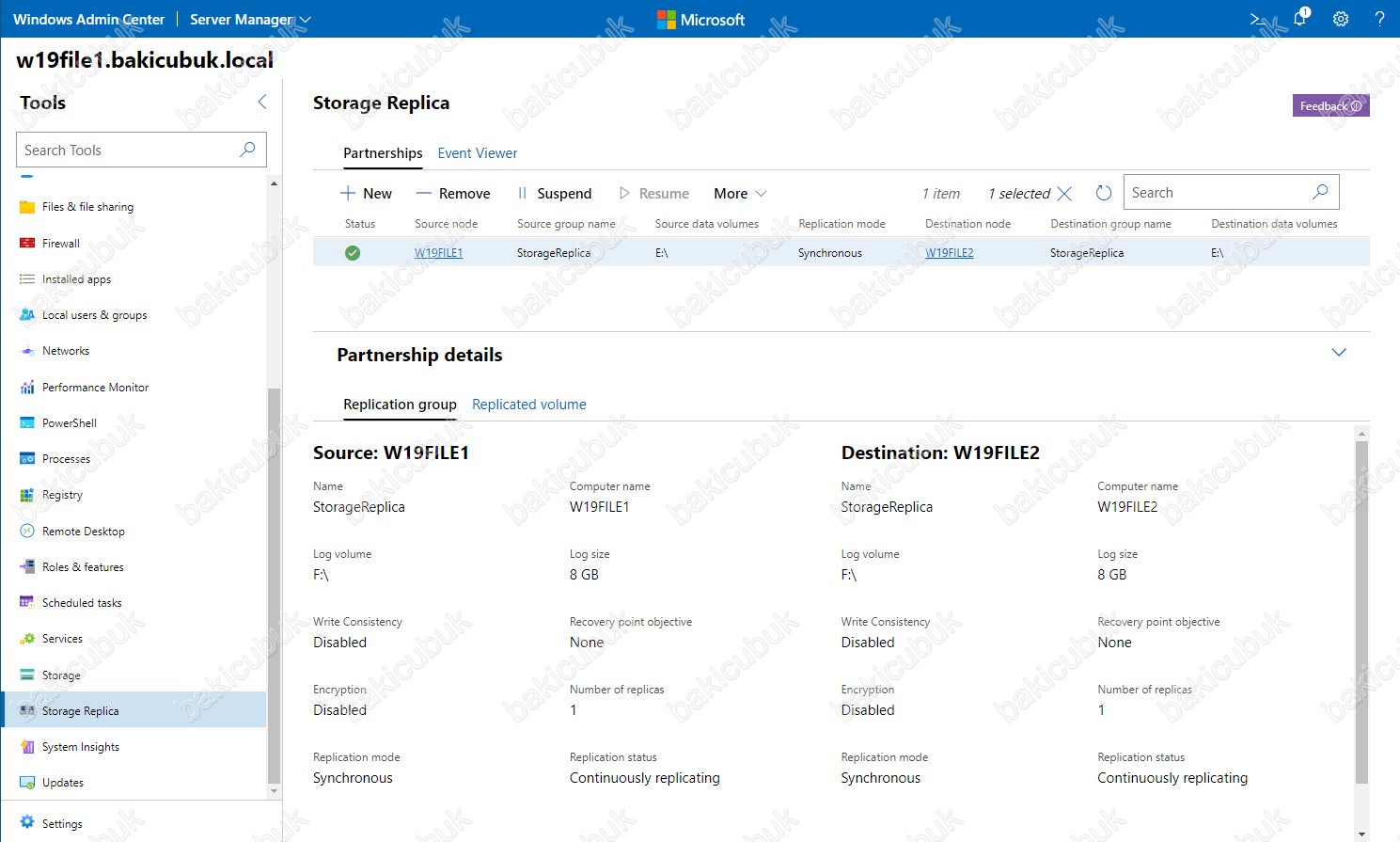The image size is (1400, 842).
Task: Collapse the Tools sidebar
Action: tap(262, 103)
